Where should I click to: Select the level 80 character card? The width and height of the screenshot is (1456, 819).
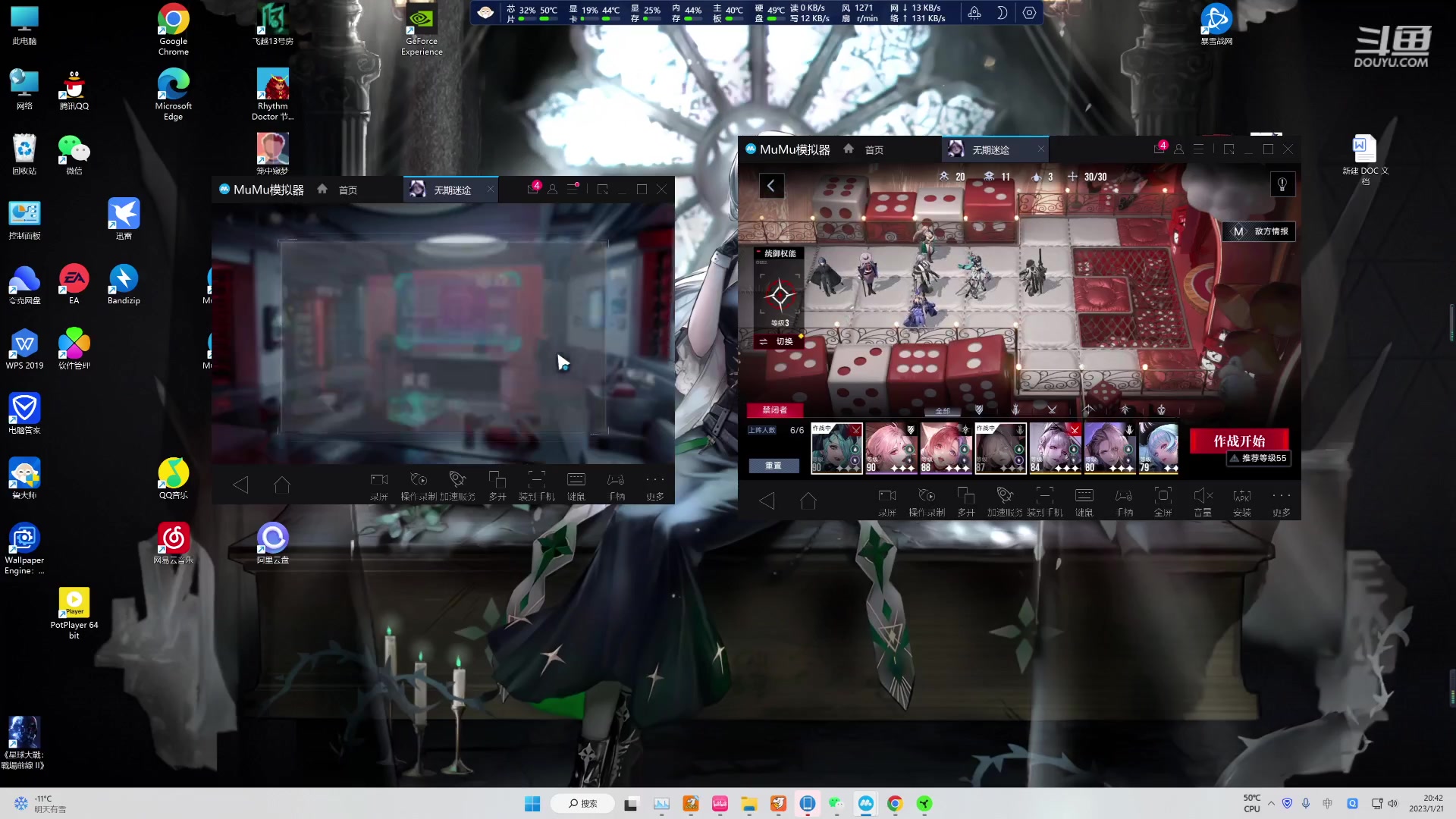[1109, 448]
